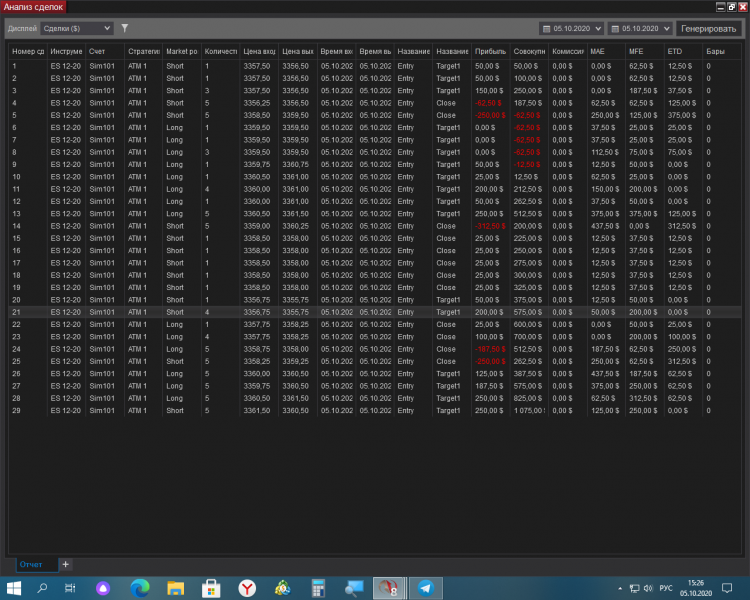Open taskbar search magnifier

coord(42,588)
